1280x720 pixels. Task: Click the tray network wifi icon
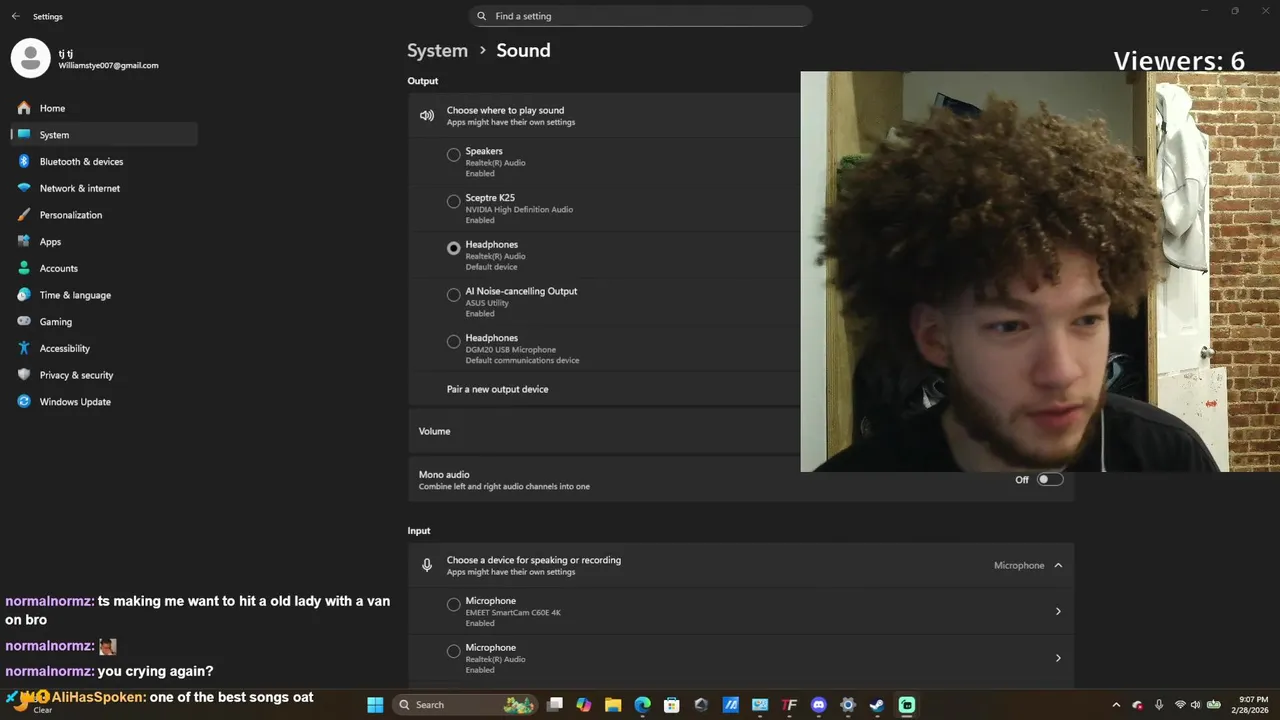(1180, 705)
